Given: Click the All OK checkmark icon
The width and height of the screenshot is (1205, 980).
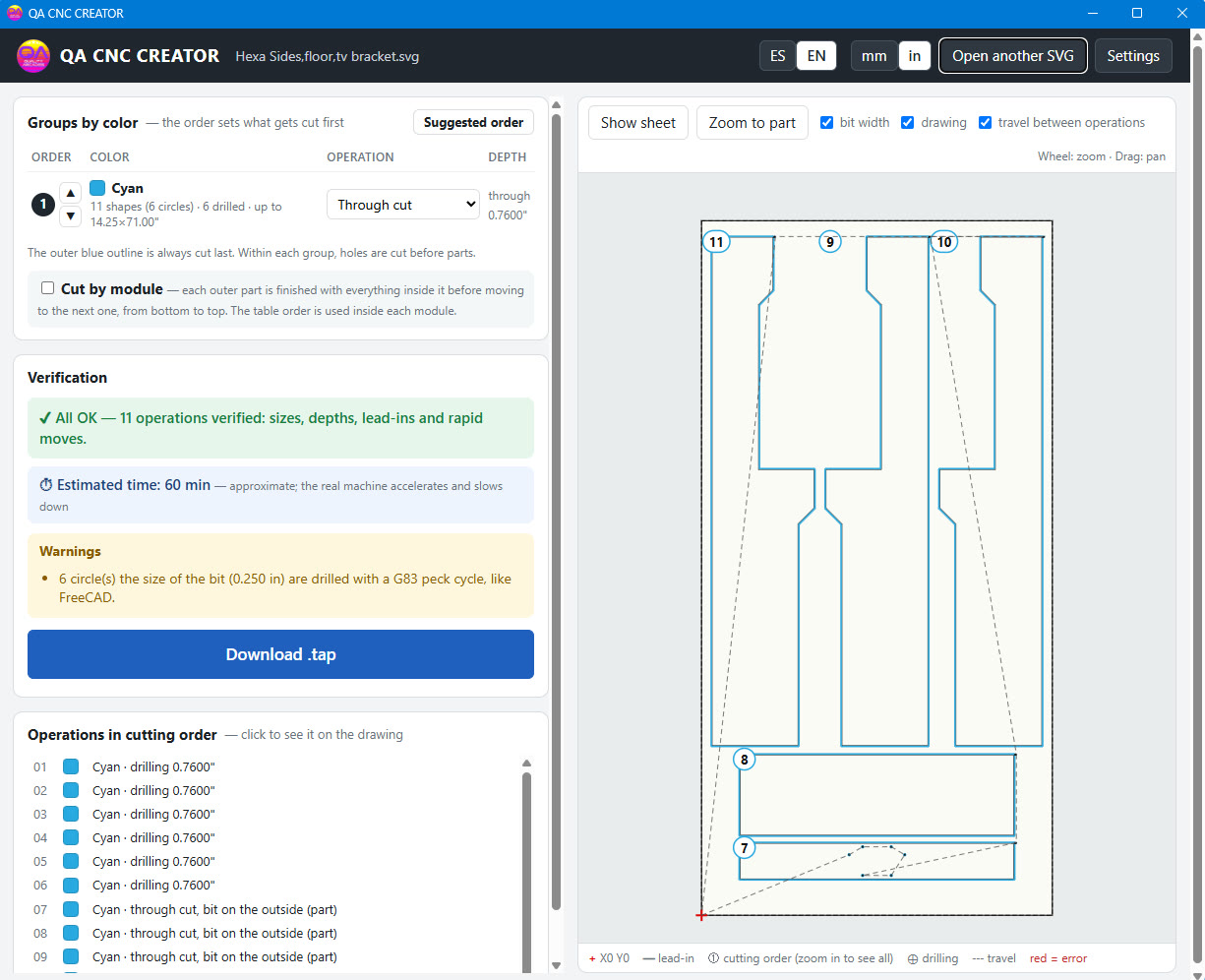Looking at the screenshot, I should tap(45, 418).
